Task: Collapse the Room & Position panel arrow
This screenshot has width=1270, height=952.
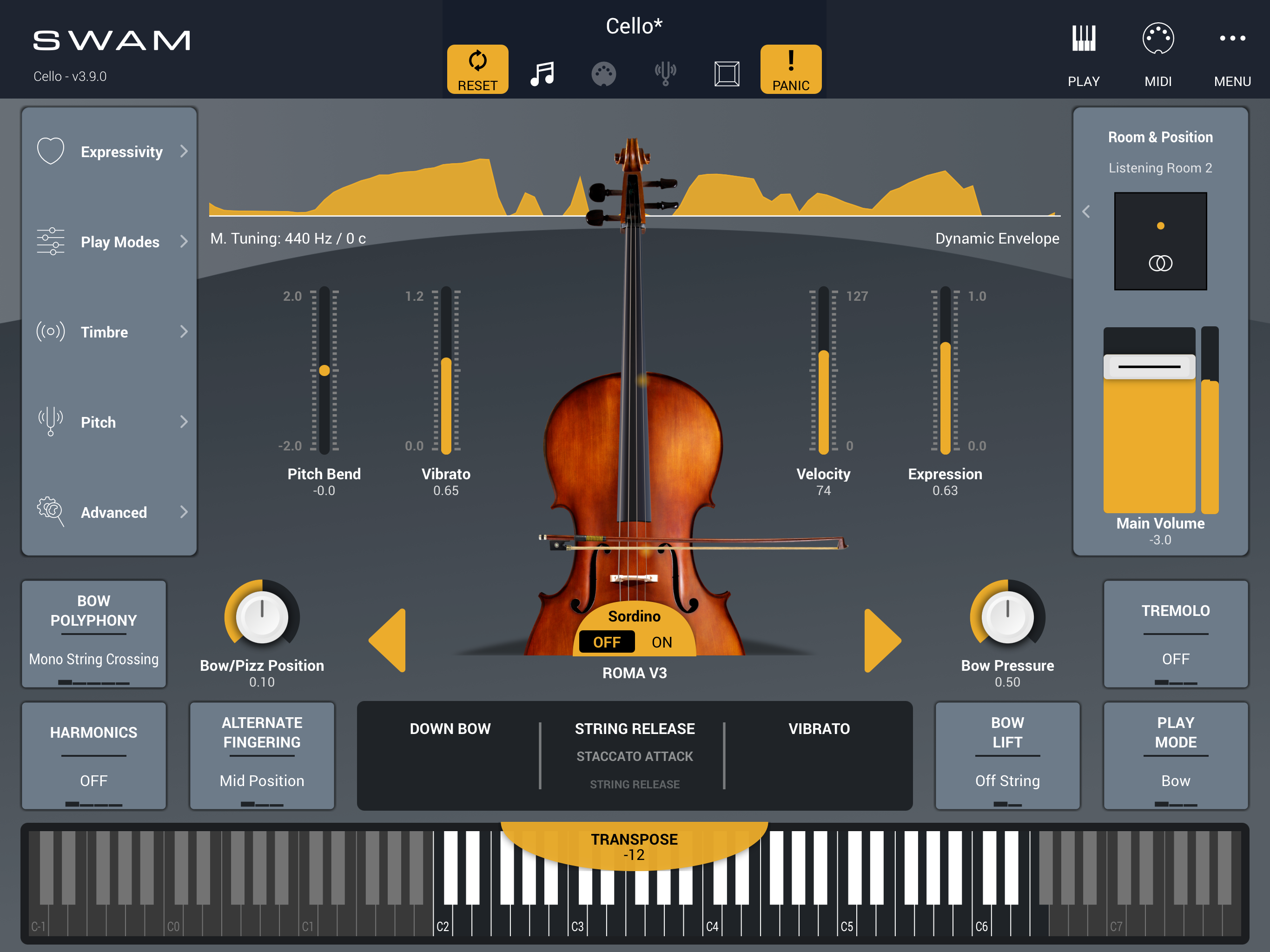Action: tap(1086, 212)
